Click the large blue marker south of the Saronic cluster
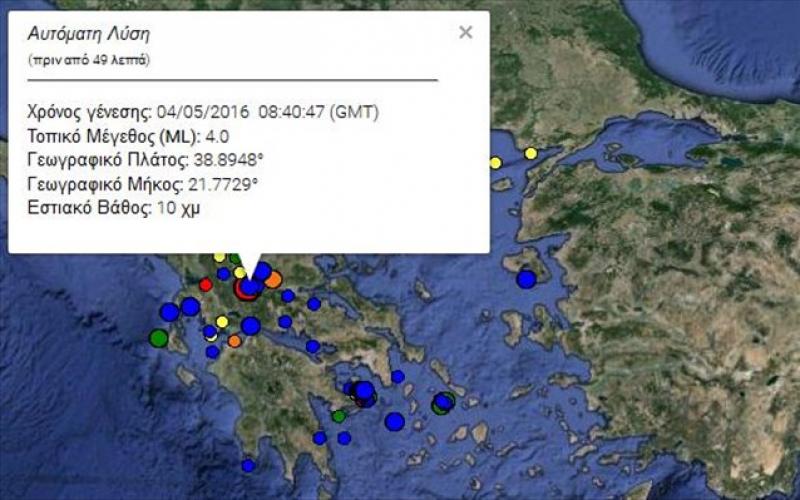 tap(394, 421)
